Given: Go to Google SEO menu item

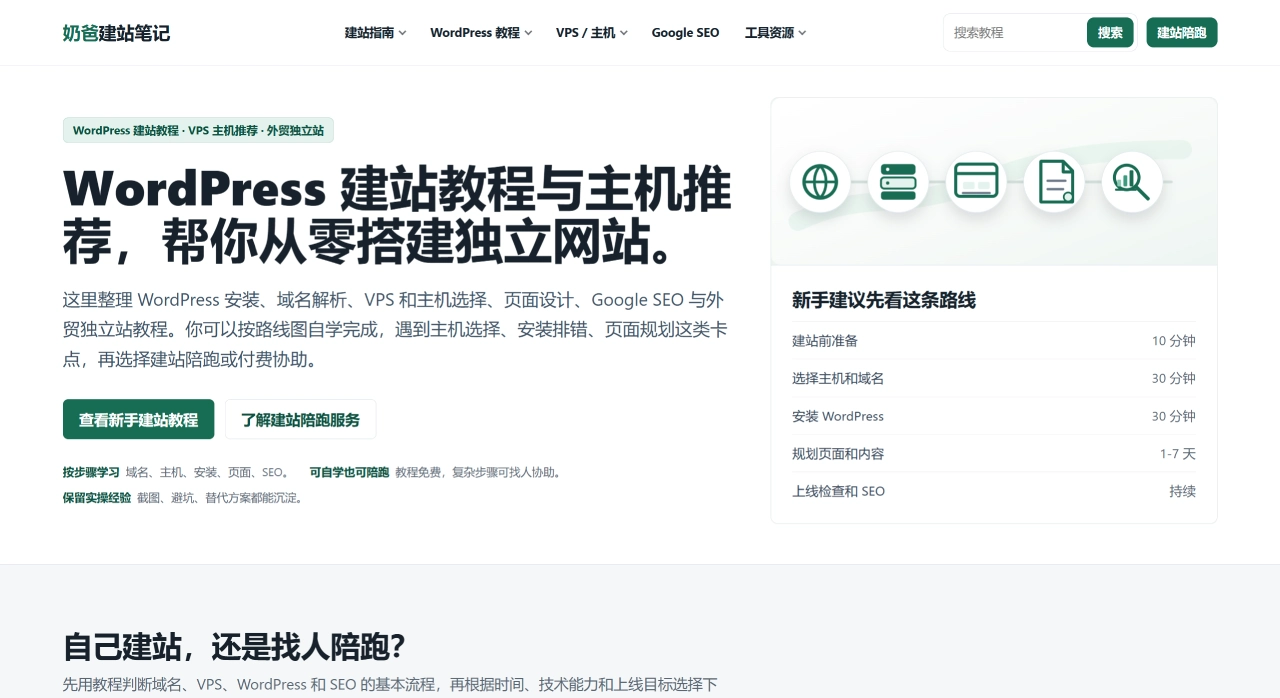Looking at the screenshot, I should (x=685, y=33).
